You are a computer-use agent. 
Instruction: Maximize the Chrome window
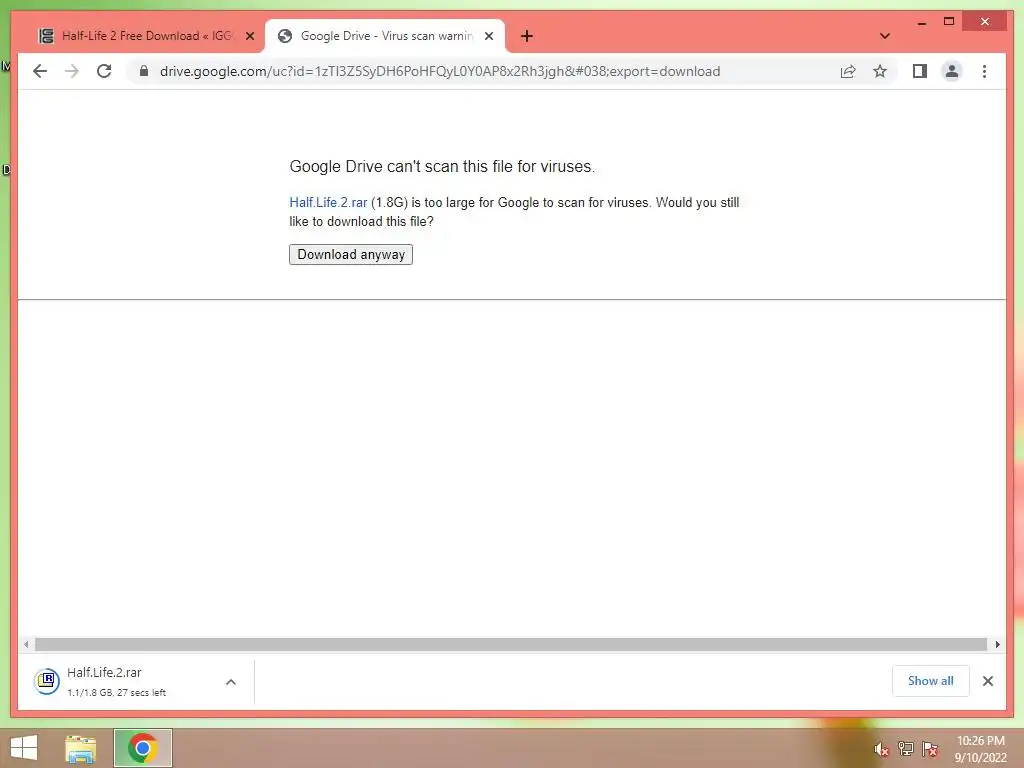pos(949,22)
